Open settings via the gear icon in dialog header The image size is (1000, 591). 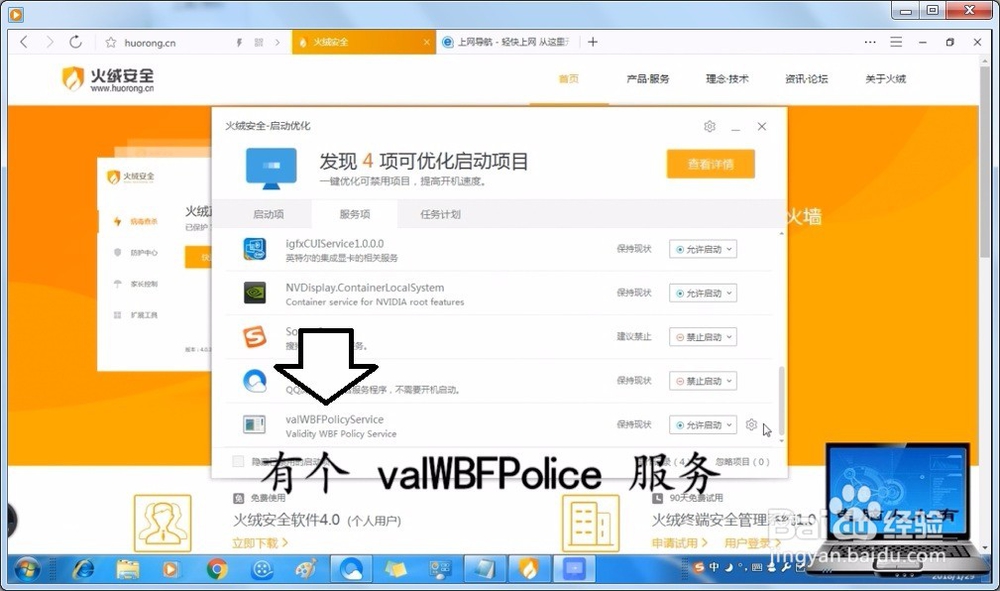[709, 127]
